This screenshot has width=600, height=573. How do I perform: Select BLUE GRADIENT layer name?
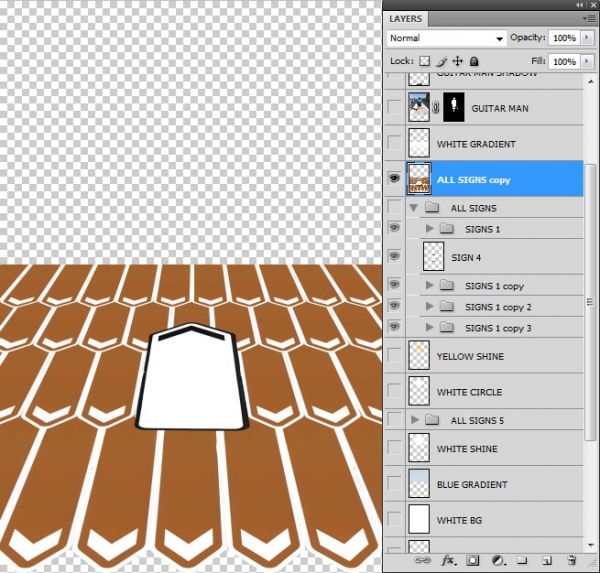(x=472, y=485)
